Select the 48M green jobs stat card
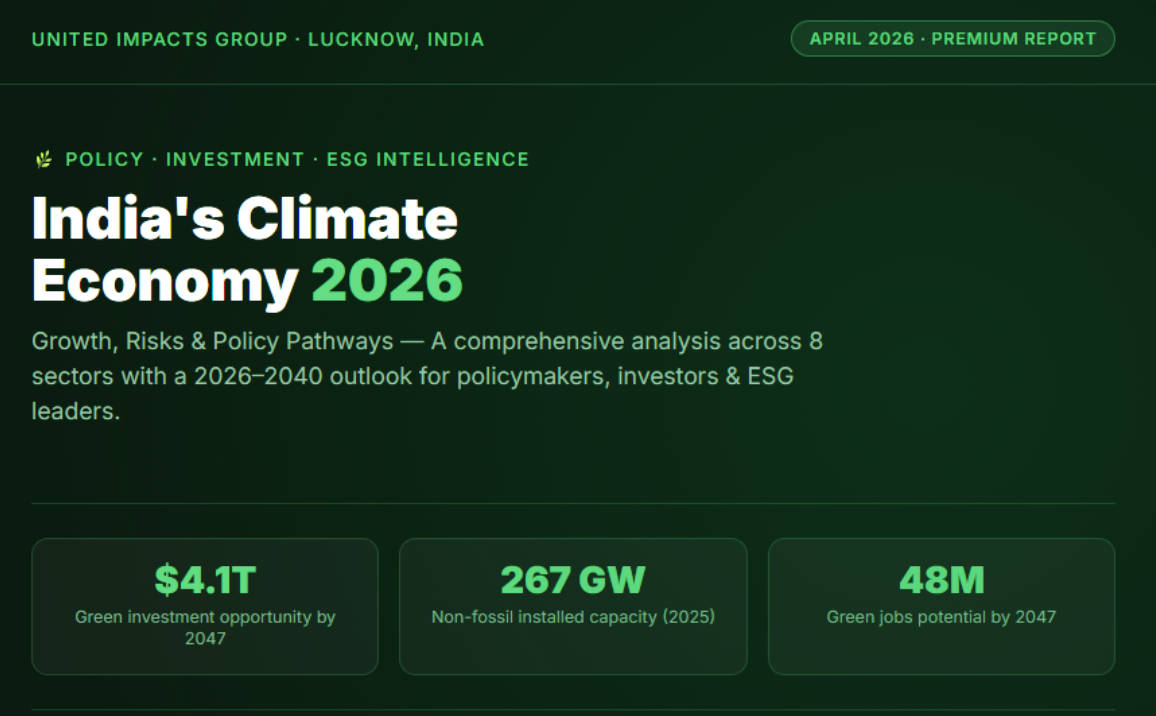 tap(941, 606)
